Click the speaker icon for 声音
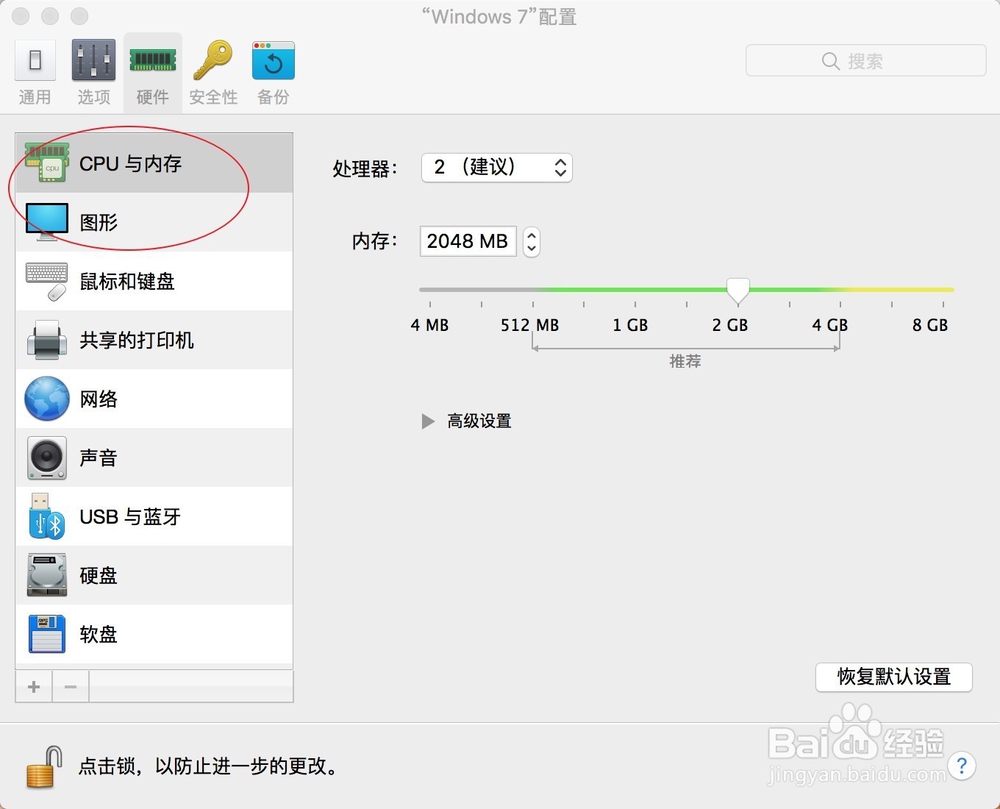Viewport: 1000px width, 809px height. click(x=47, y=458)
